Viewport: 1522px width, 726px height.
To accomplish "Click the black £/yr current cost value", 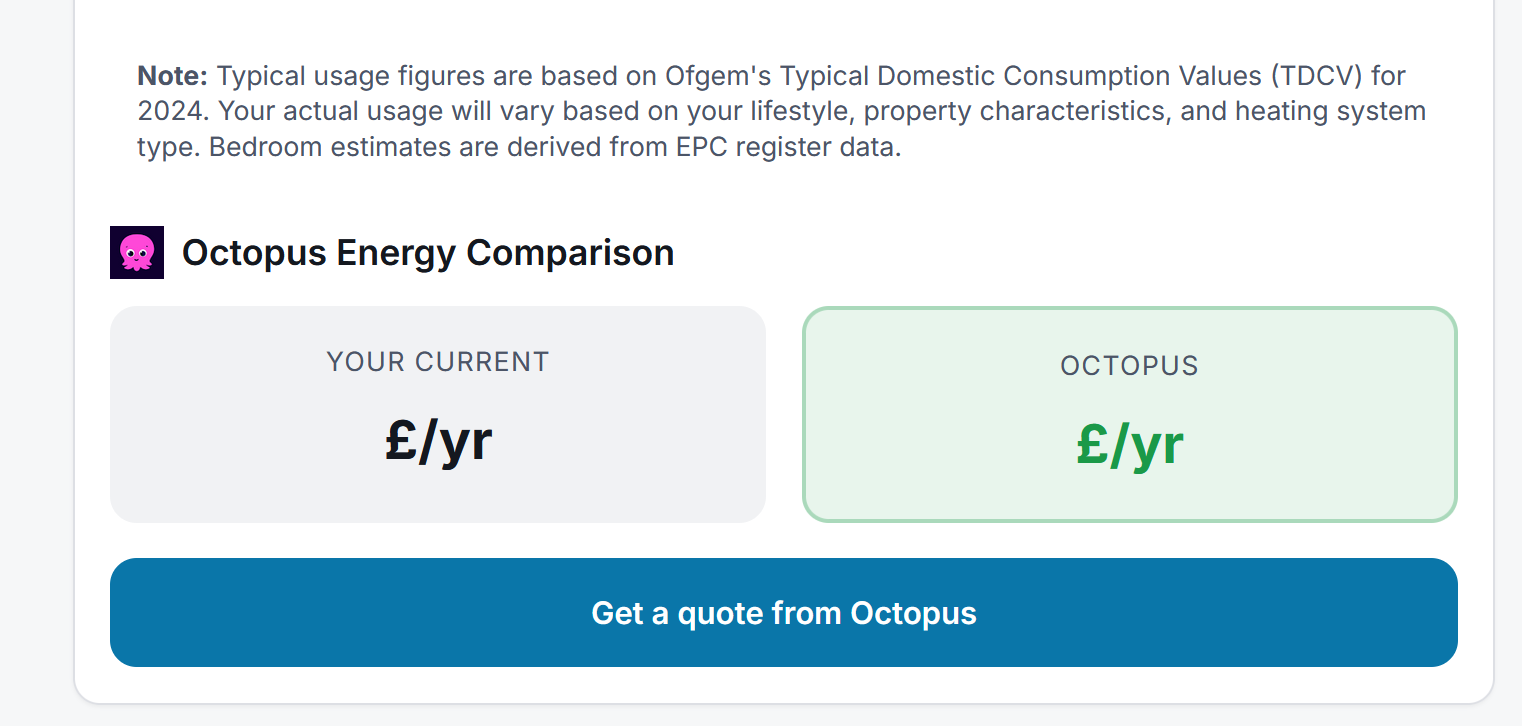I will [x=438, y=441].
